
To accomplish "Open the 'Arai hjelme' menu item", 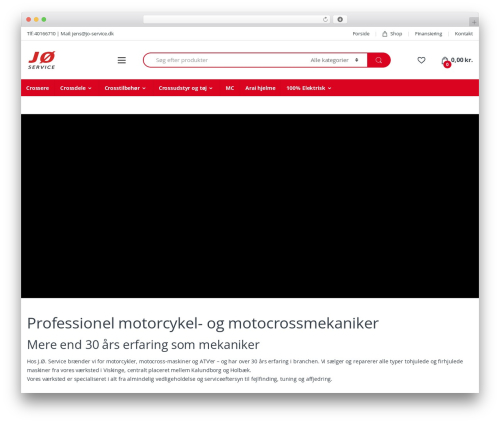I will (x=260, y=88).
